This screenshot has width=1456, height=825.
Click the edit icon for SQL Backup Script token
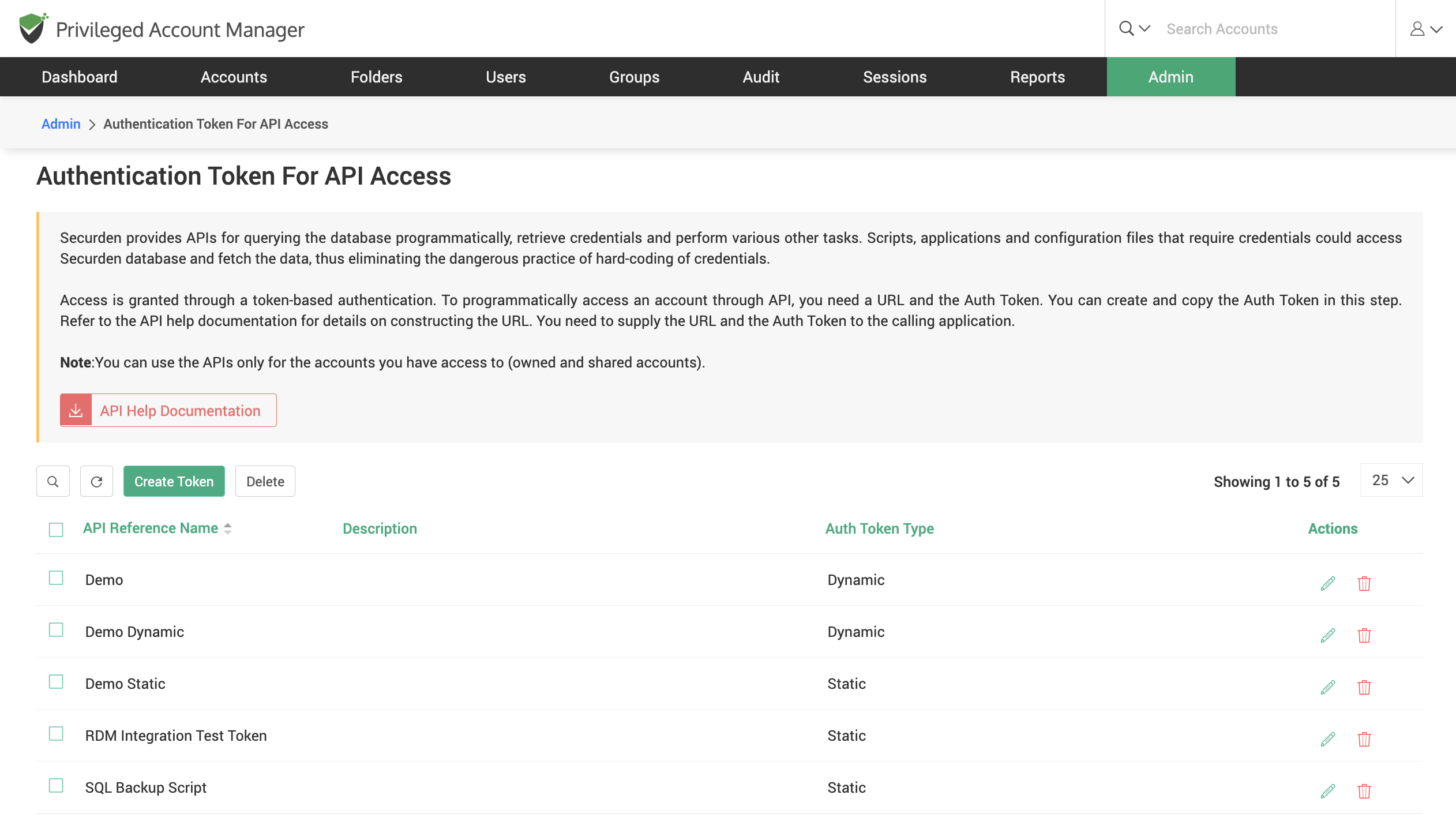tap(1328, 791)
